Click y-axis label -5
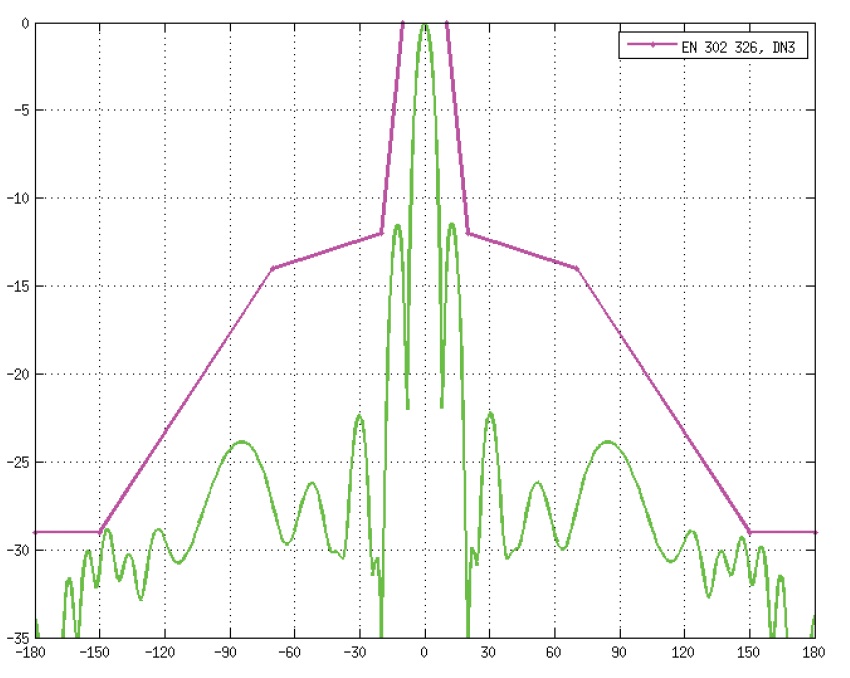 [22, 111]
